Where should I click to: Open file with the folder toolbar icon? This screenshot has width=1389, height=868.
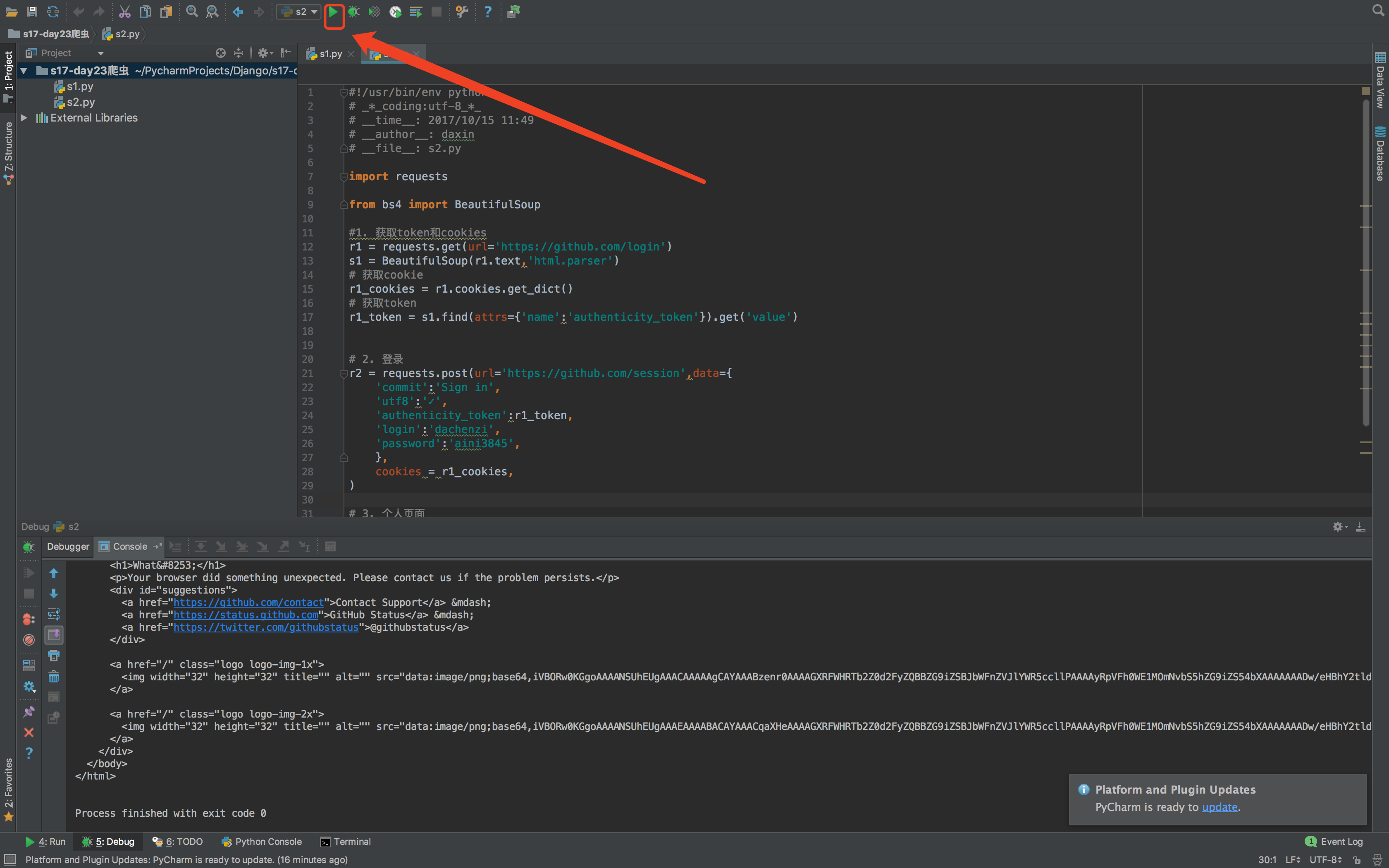(12, 12)
